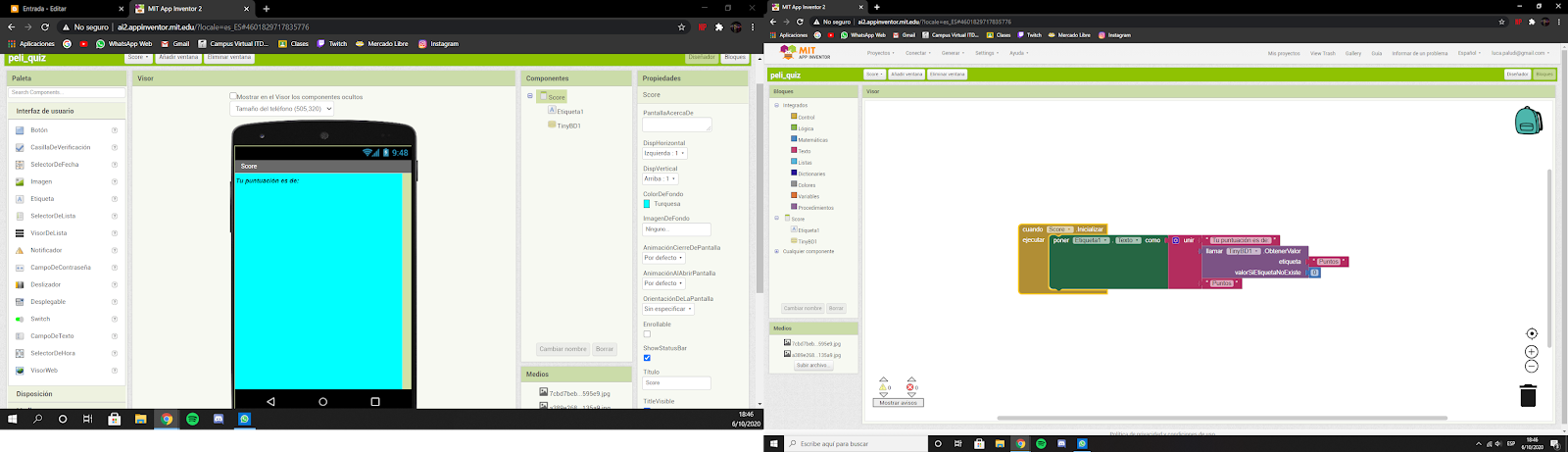Click the PantallaAcercaDe text area
The height and width of the screenshot is (452, 1568).
point(676,126)
